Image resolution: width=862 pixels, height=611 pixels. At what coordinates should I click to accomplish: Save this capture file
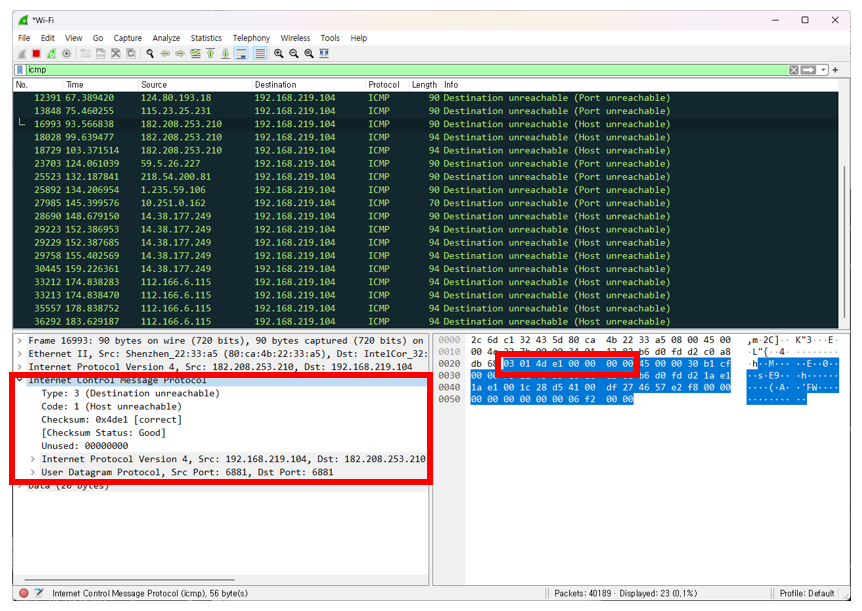pos(101,53)
